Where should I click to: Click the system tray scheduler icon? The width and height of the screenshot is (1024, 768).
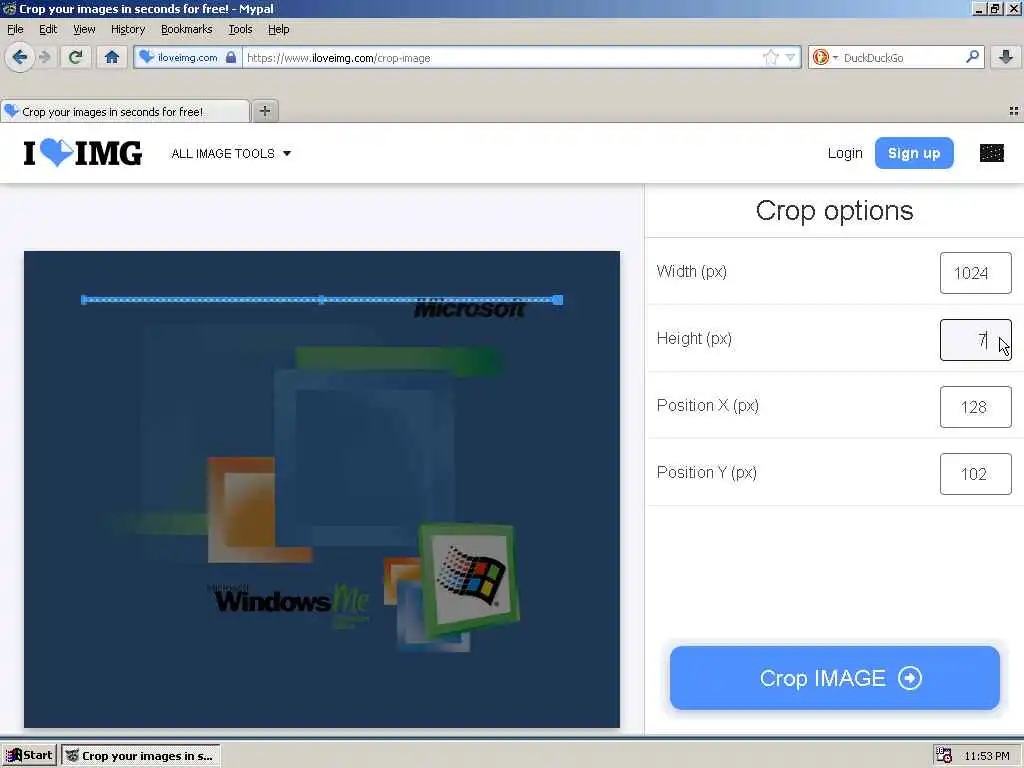pos(944,756)
